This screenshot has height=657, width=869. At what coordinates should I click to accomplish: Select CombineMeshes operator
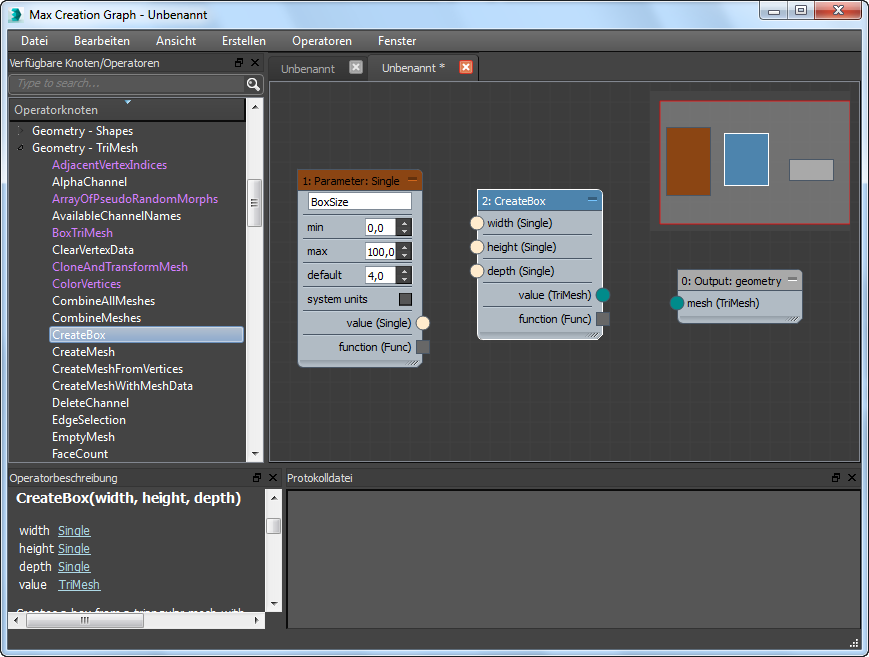pyautogui.click(x=96, y=318)
